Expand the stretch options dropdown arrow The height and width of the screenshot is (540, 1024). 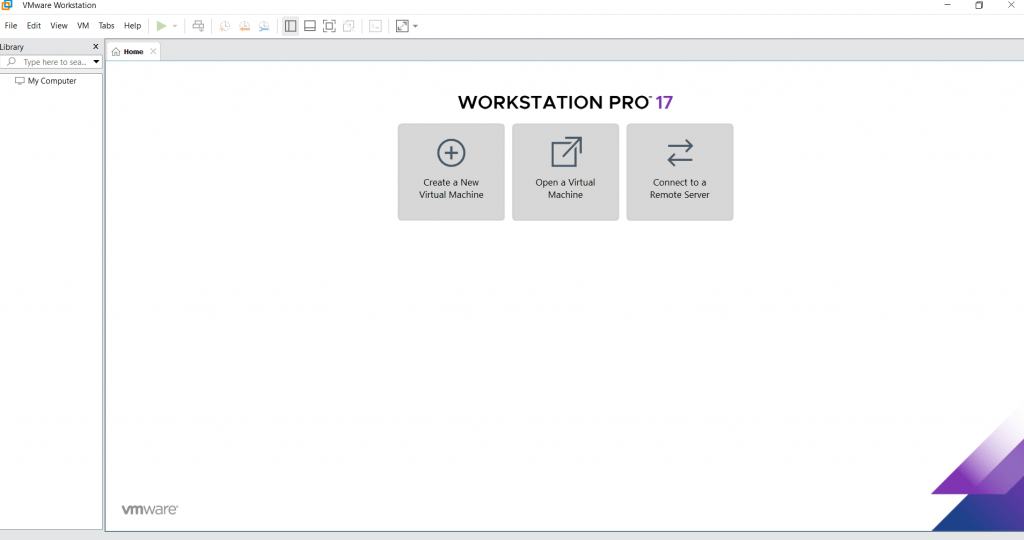[415, 26]
